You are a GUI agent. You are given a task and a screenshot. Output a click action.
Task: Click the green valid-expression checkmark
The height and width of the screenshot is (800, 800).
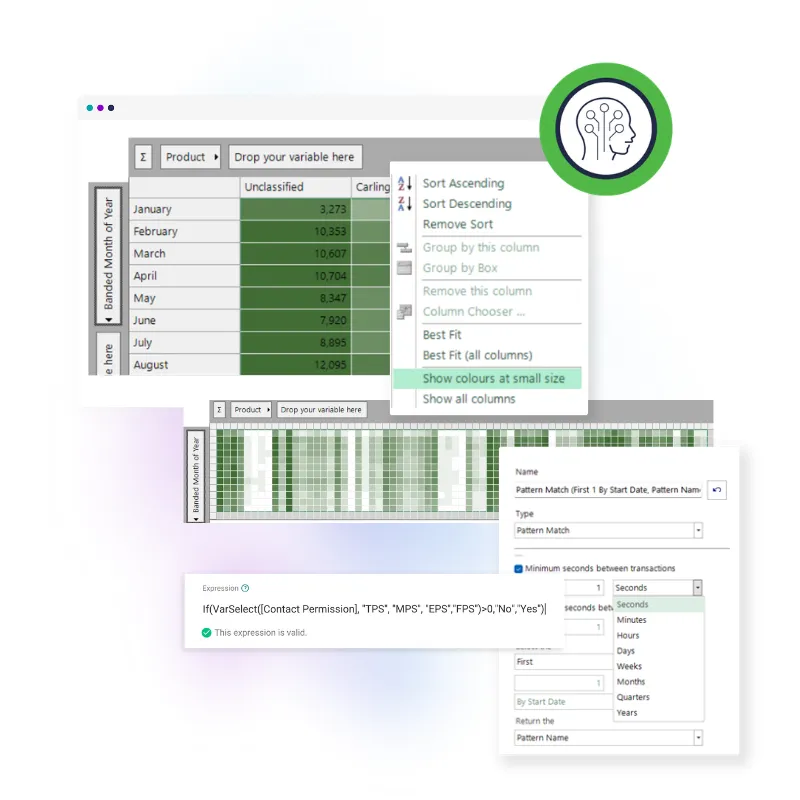click(207, 633)
